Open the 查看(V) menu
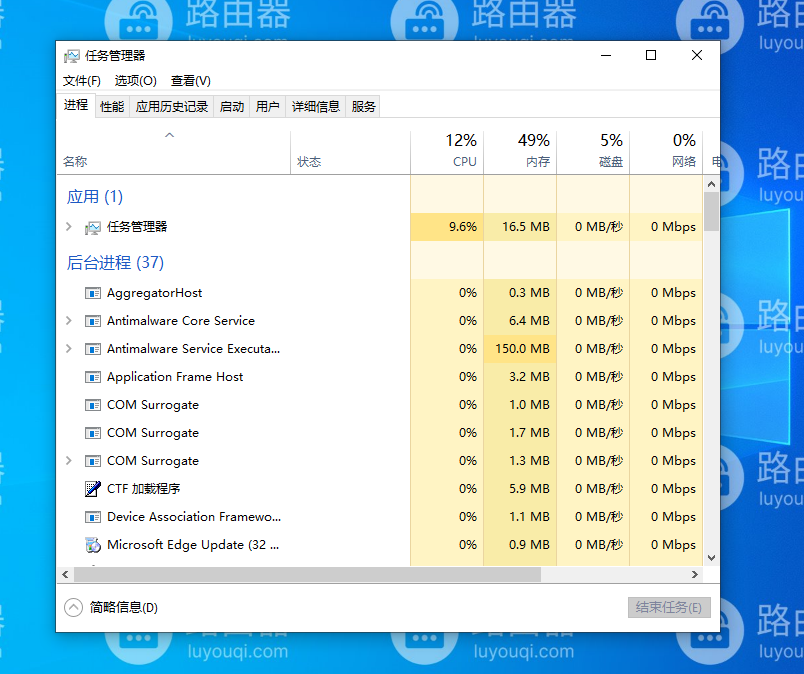 191,81
